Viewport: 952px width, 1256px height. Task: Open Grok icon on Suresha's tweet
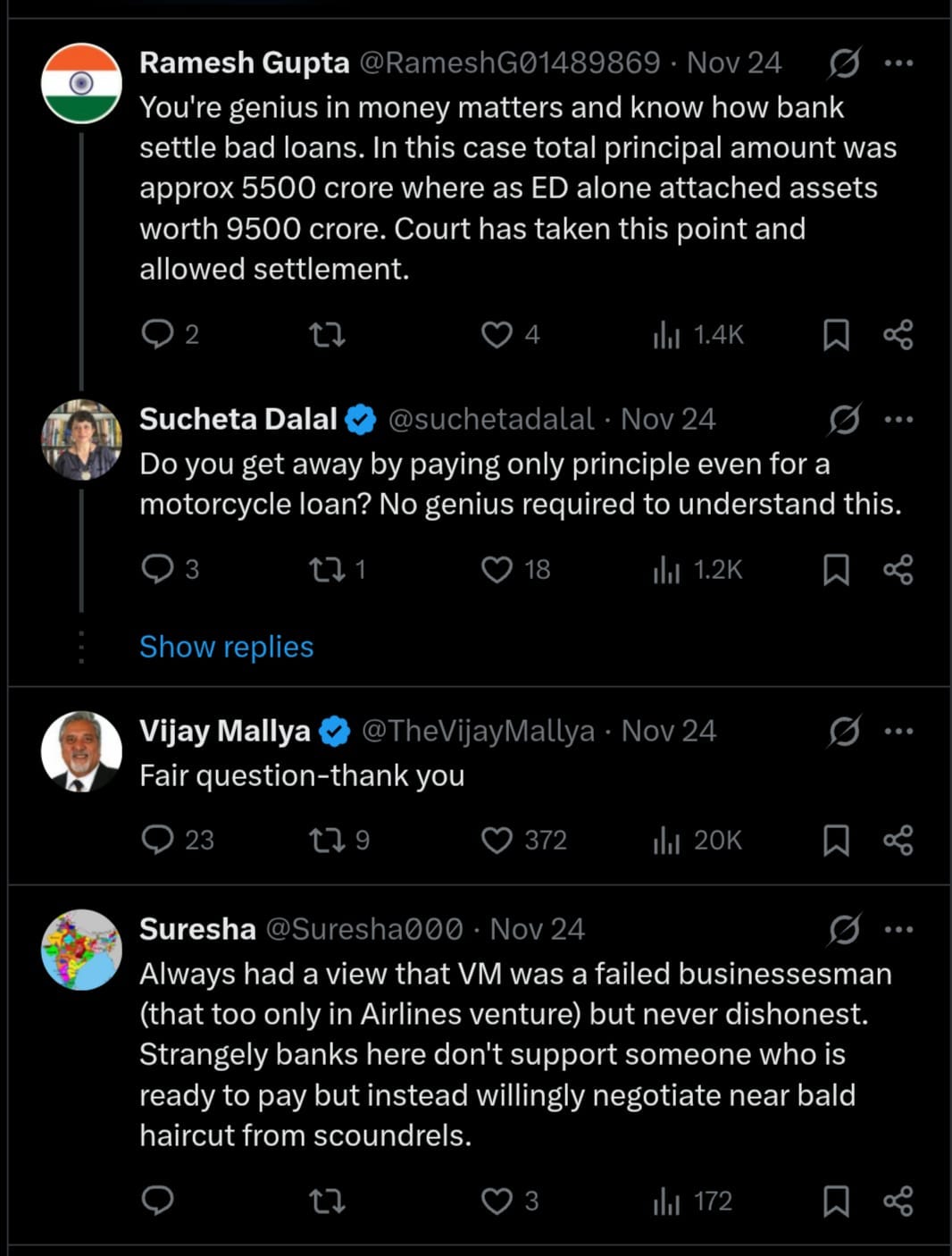click(x=844, y=930)
